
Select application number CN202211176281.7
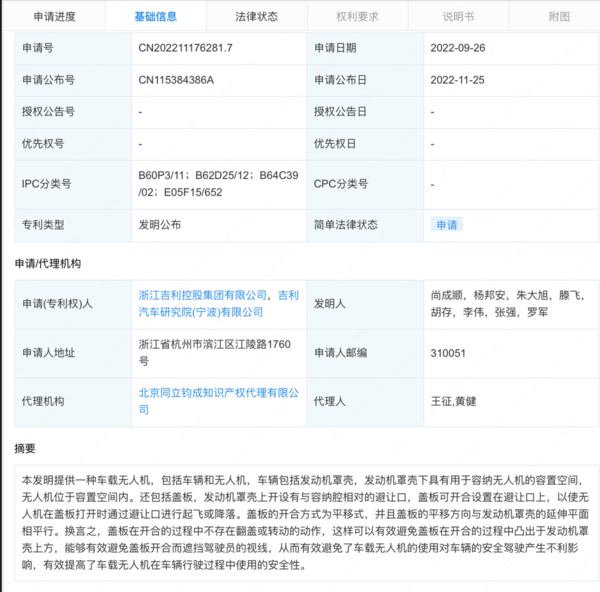click(x=185, y=48)
